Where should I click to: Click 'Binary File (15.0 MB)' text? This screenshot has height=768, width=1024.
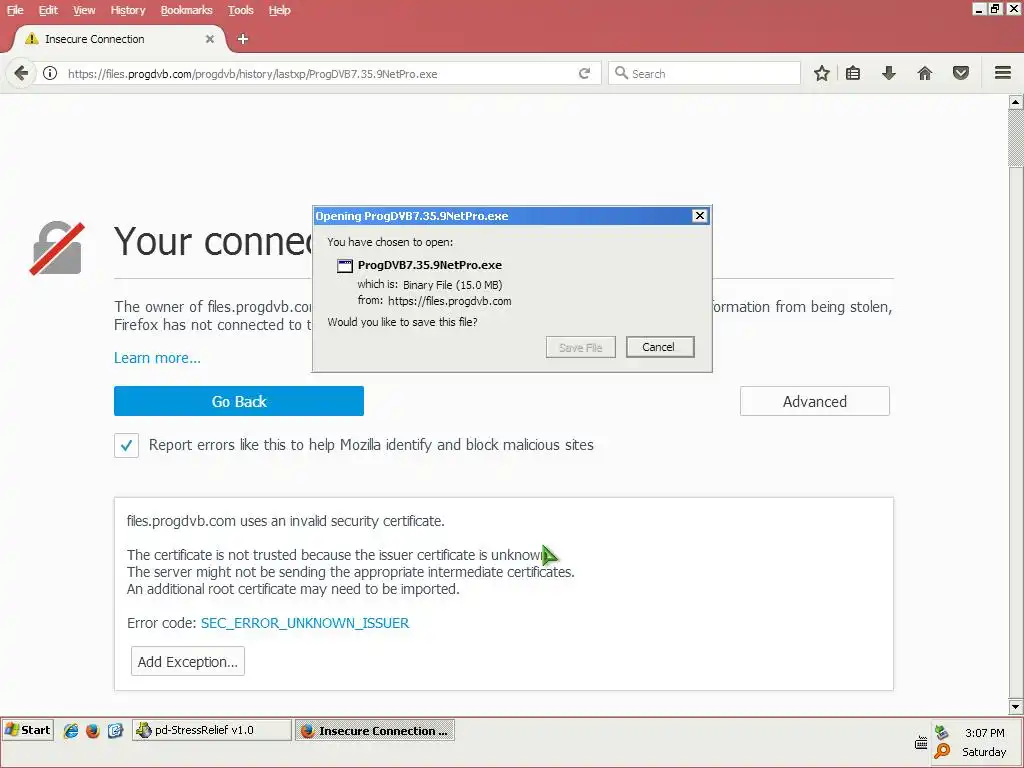[453, 285]
